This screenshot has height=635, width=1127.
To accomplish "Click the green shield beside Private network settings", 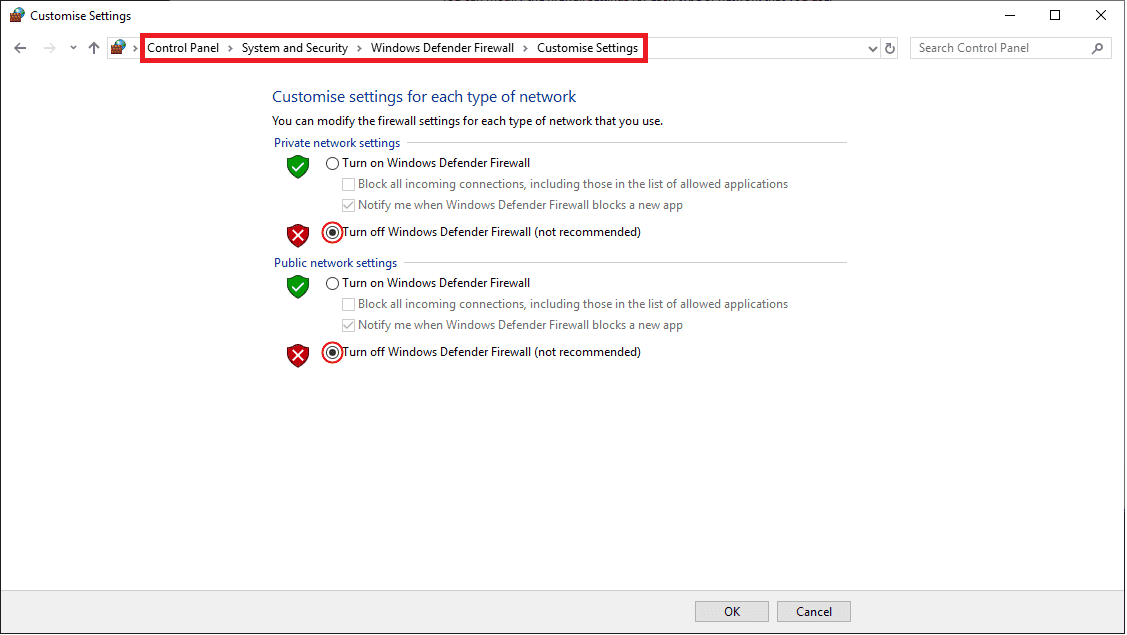I will pos(297,167).
